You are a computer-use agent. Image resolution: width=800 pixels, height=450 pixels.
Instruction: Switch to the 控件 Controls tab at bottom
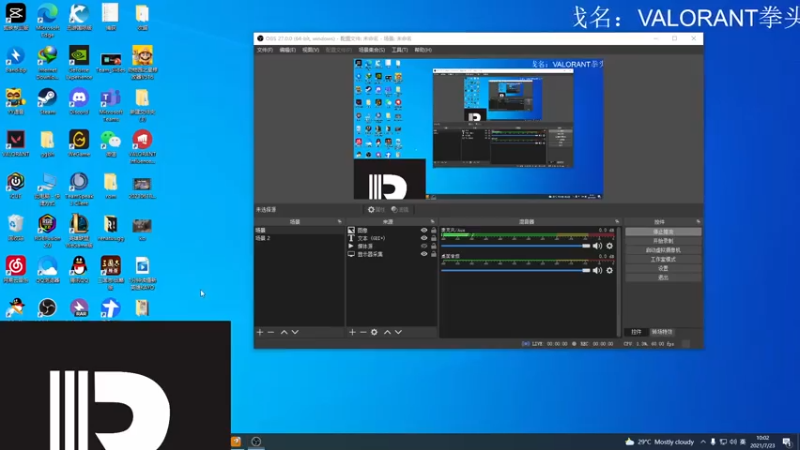tap(636, 332)
